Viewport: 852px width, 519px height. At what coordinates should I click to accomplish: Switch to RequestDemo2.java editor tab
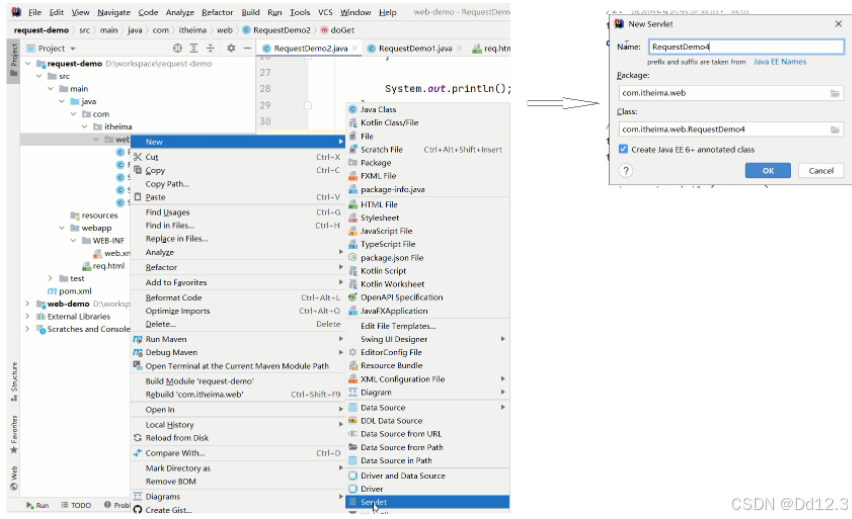coord(310,48)
